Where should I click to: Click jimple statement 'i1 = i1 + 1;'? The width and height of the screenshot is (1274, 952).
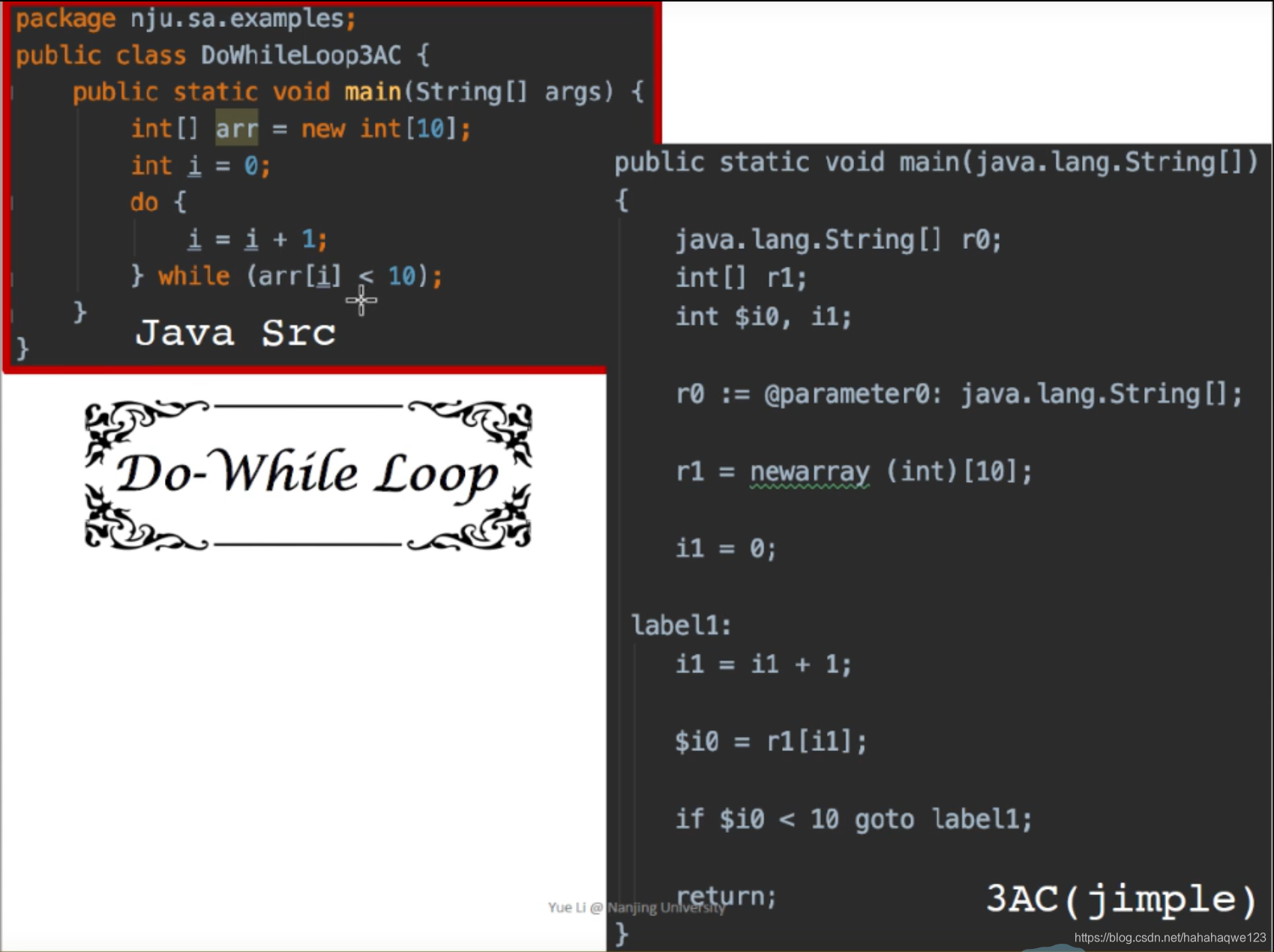pyautogui.click(x=763, y=664)
